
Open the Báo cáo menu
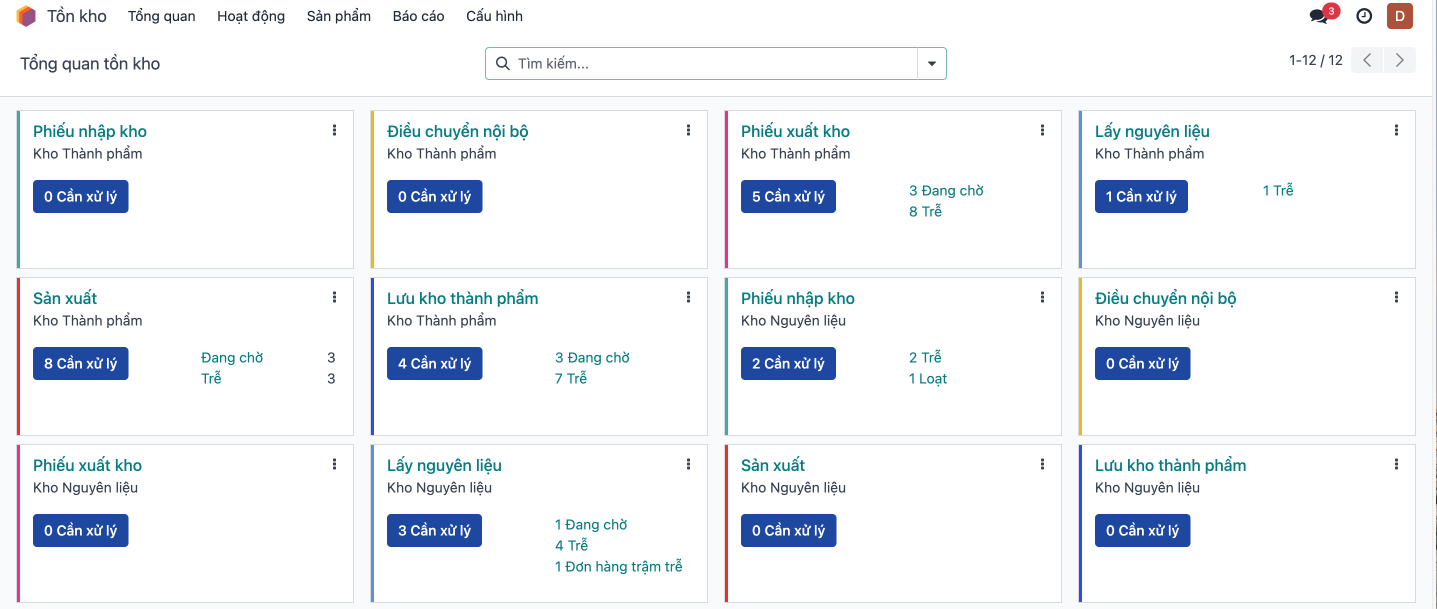[x=419, y=16]
